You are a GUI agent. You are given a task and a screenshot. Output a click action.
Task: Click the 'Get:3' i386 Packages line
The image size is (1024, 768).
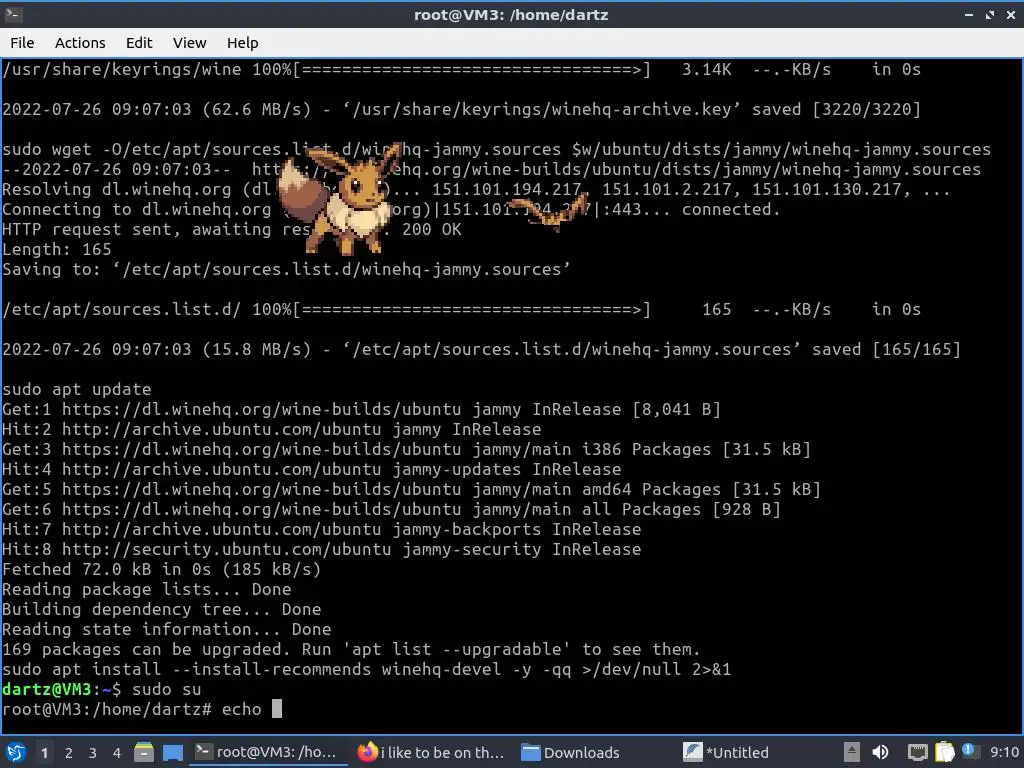tap(406, 449)
